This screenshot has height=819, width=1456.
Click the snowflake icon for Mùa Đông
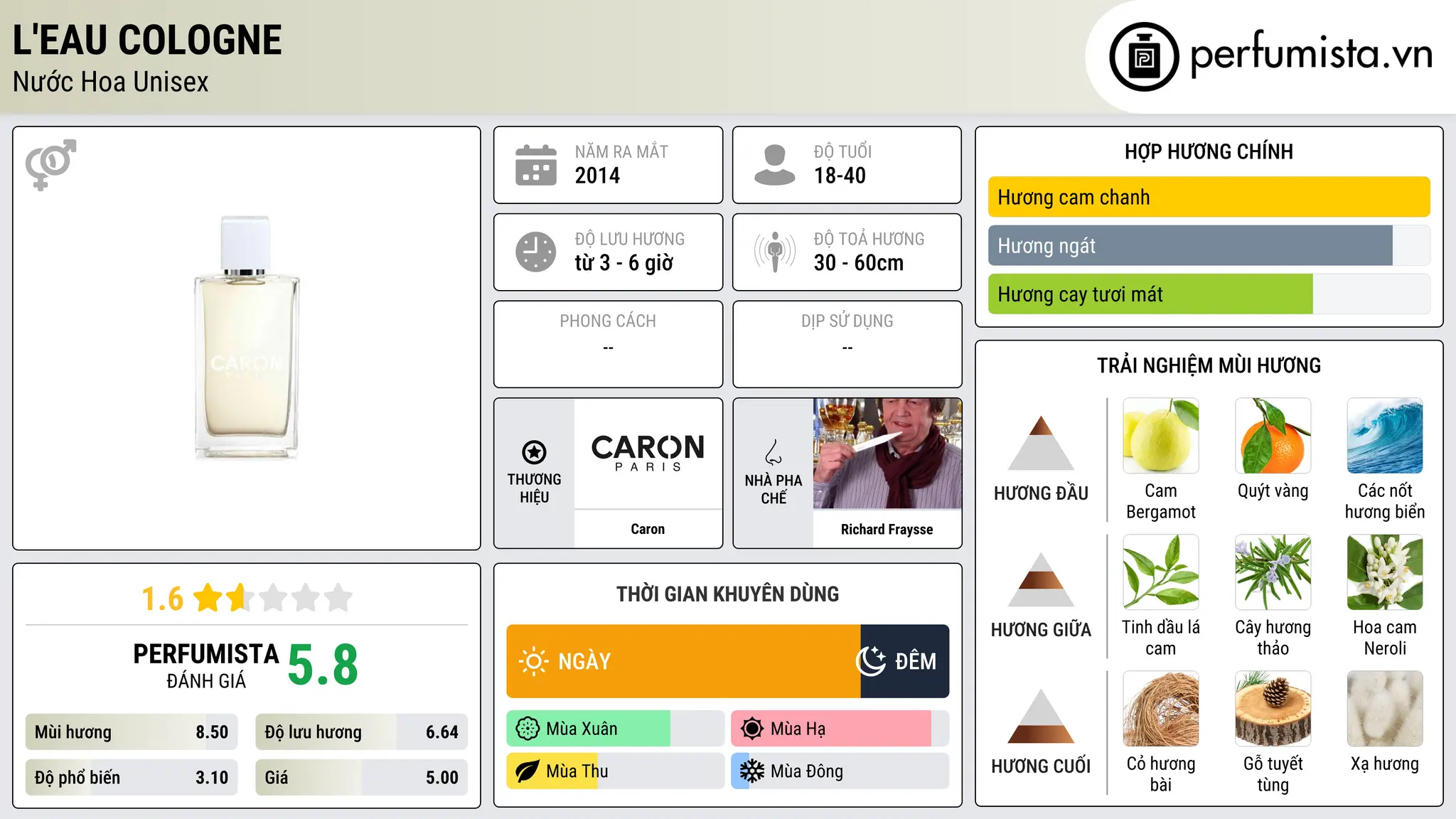pyautogui.click(x=752, y=771)
